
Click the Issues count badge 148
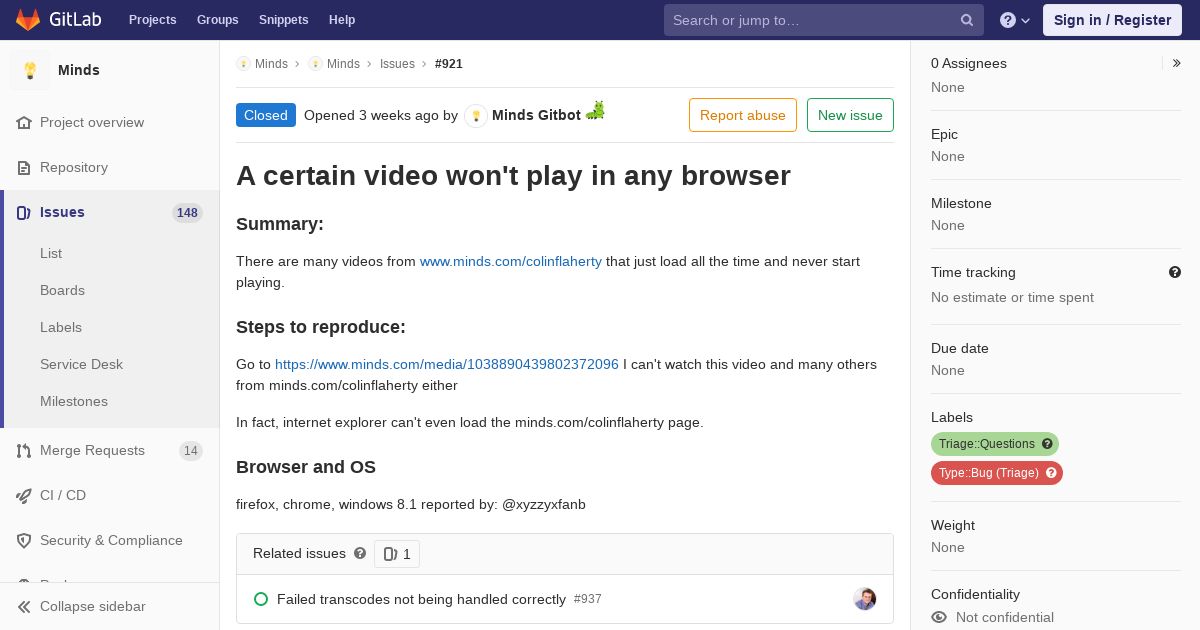click(x=187, y=213)
